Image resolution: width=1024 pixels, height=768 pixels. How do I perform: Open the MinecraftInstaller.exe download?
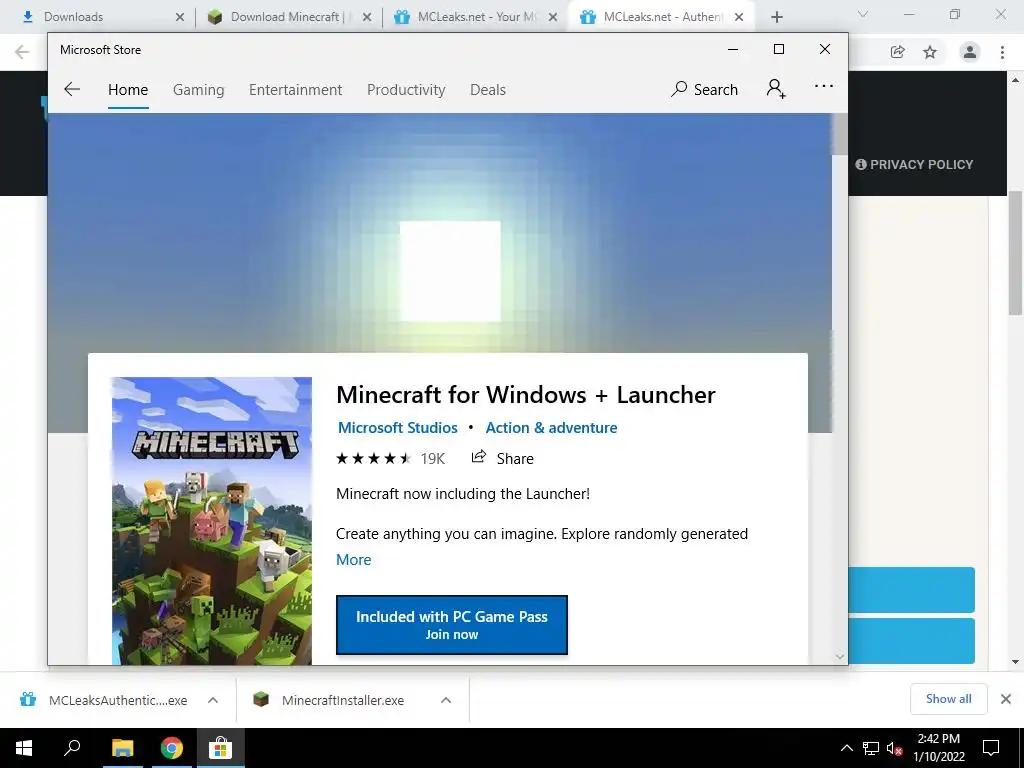coord(328,700)
